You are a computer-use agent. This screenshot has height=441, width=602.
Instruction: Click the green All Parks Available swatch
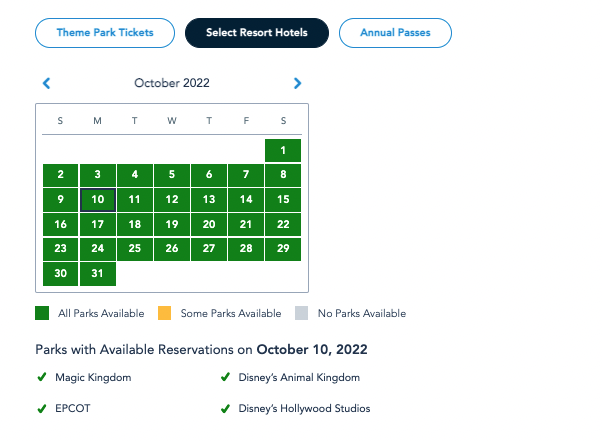pos(42,314)
